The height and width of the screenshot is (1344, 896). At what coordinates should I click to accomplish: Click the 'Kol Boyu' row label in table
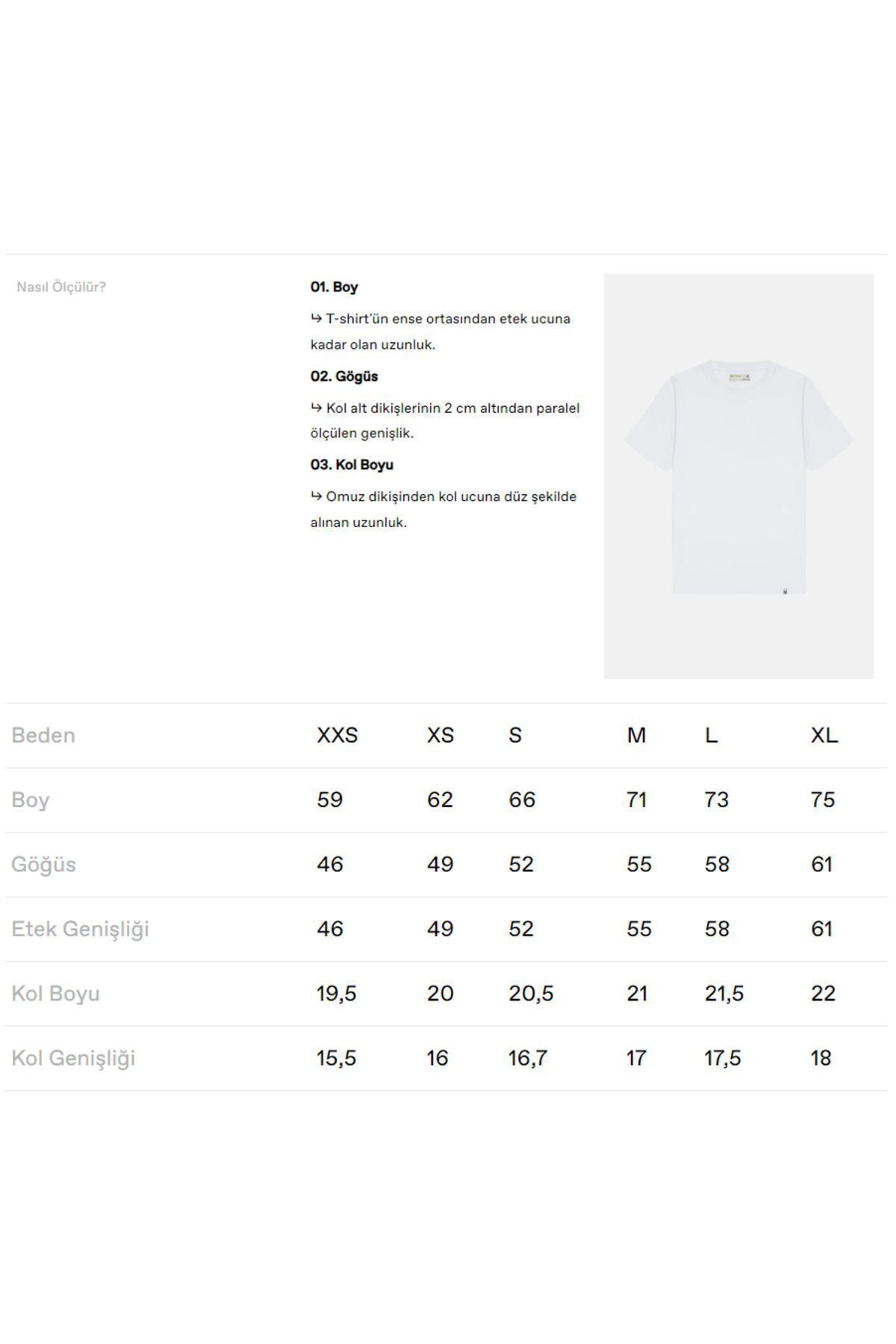(x=55, y=994)
